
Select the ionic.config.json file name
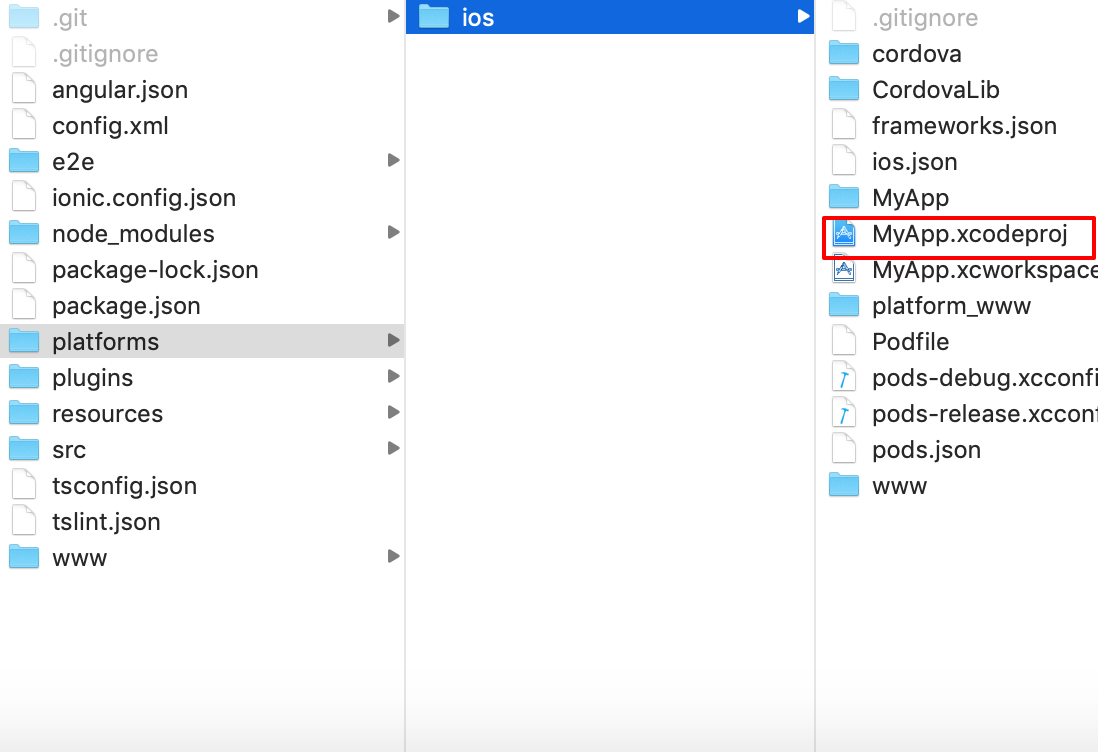click(144, 198)
